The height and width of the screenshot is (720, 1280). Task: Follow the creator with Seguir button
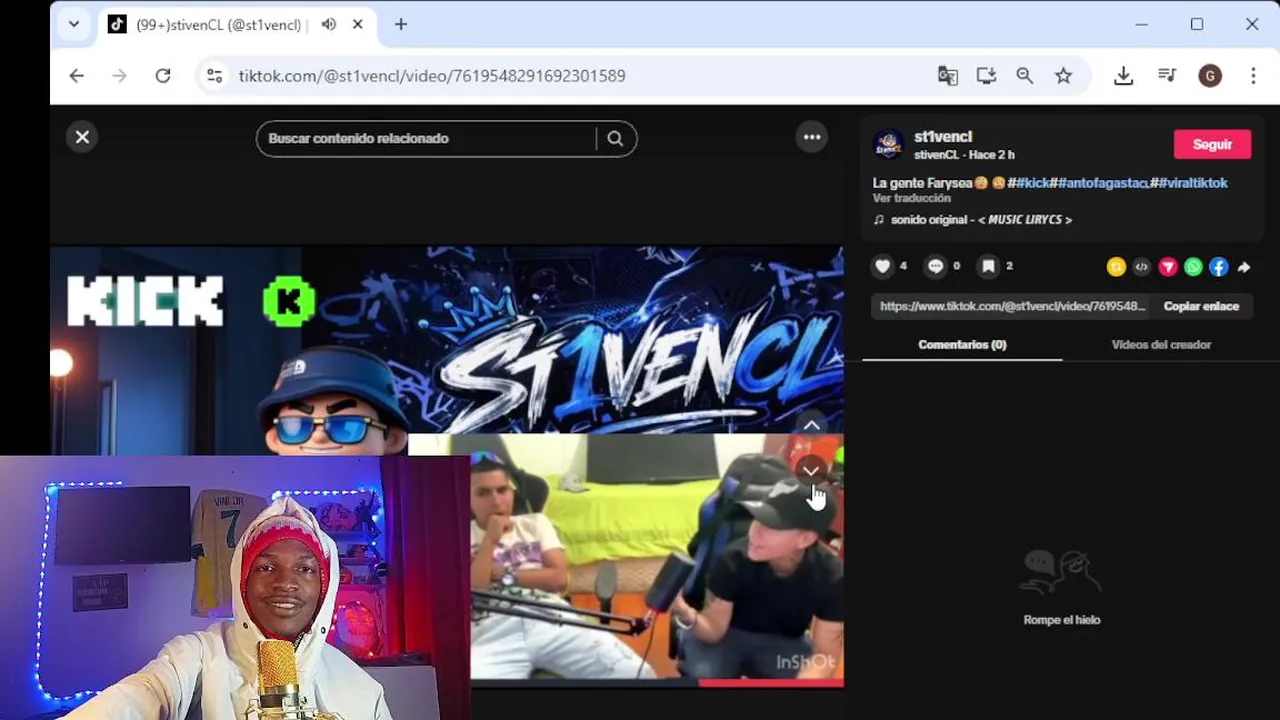[1212, 144]
